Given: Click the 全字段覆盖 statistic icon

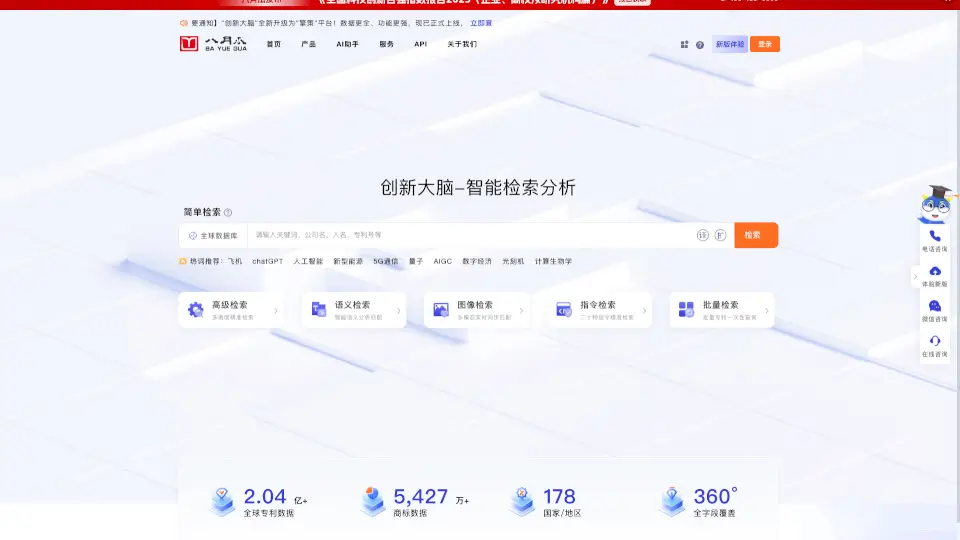Looking at the screenshot, I should (x=672, y=502).
